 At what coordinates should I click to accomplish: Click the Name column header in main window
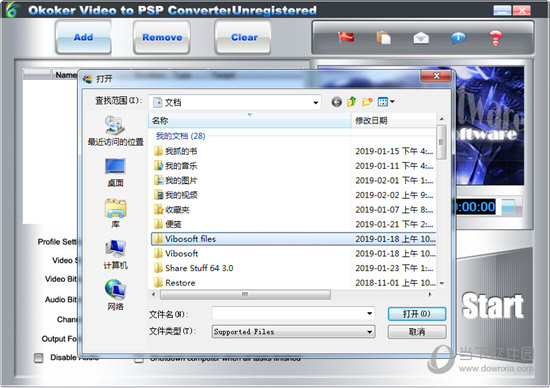(x=65, y=75)
